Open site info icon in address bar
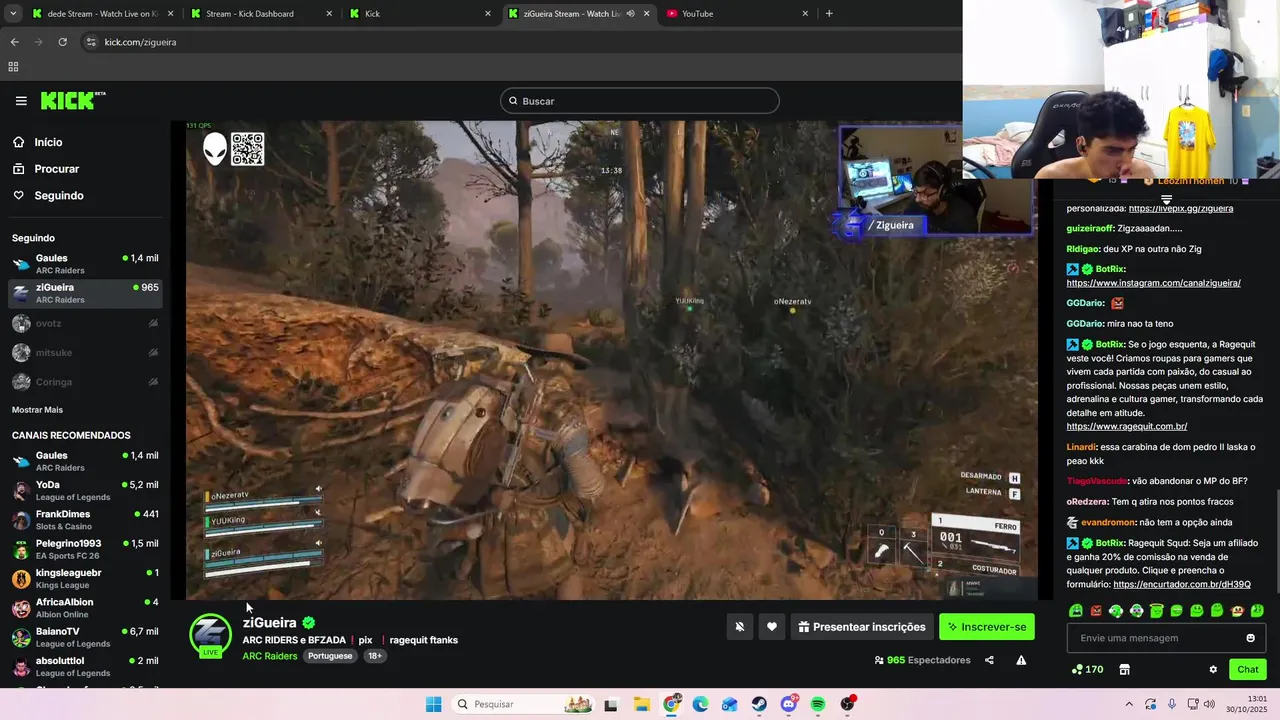Screen dimensions: 1280x720 tap(91, 42)
